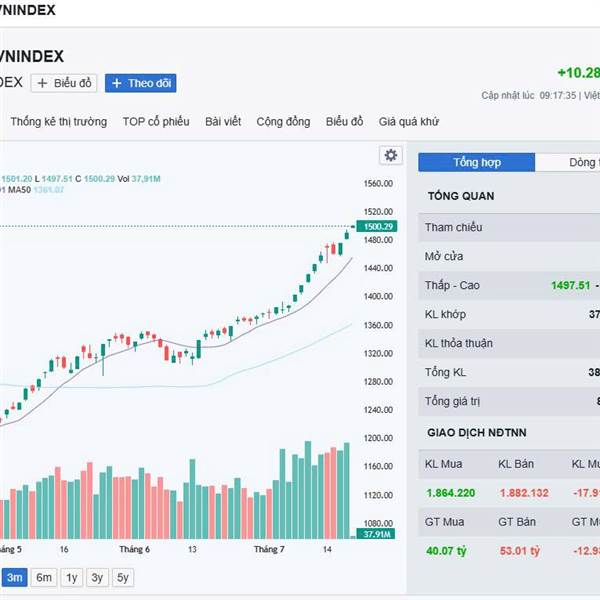The image size is (600, 600).
Task: Select the Tổng hợp panel tab
Action: (477, 162)
